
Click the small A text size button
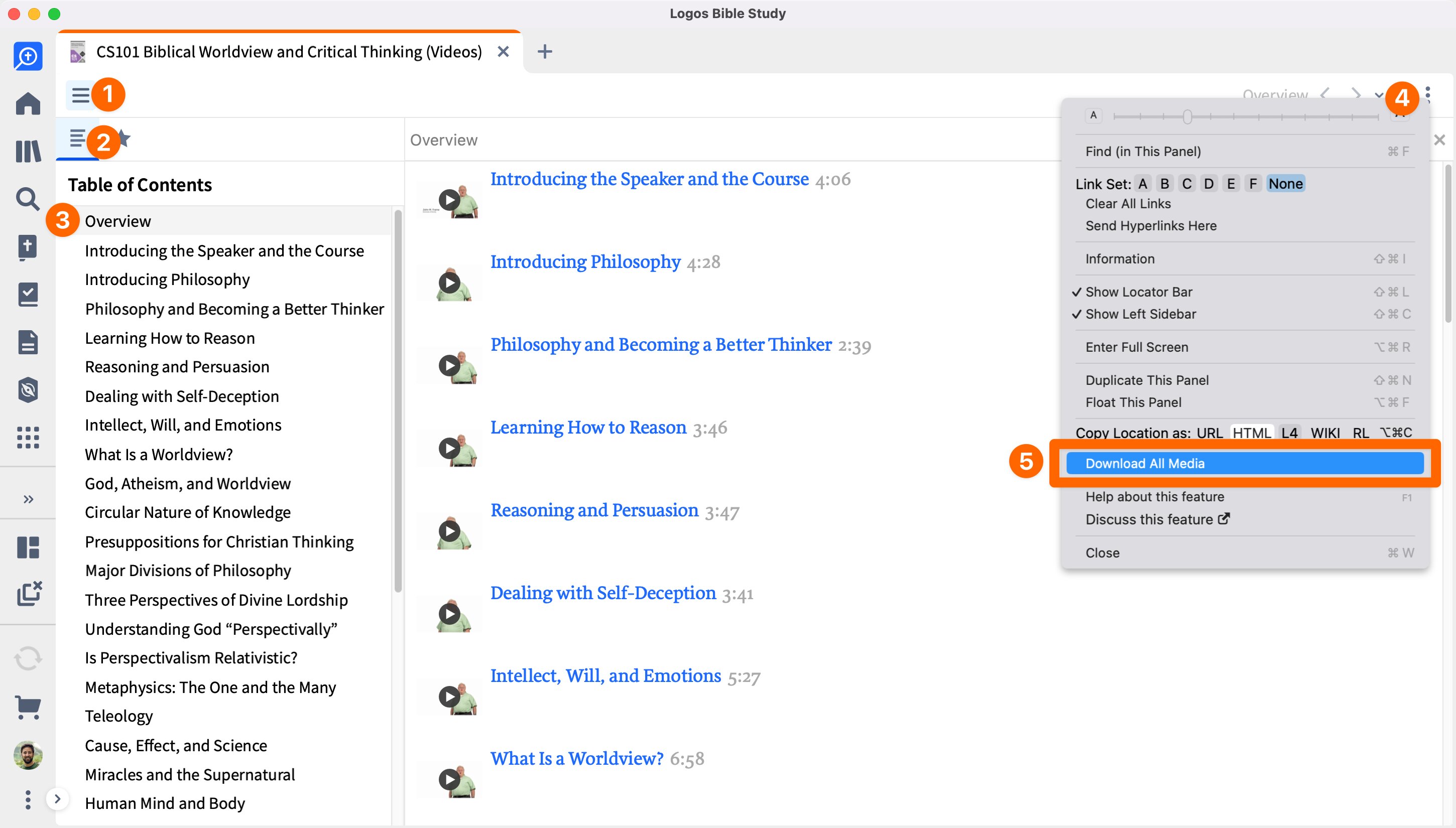click(1093, 115)
